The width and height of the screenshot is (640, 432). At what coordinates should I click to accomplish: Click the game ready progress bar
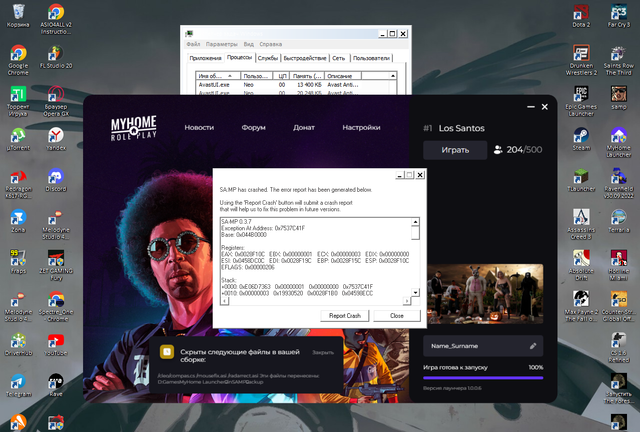tap(483, 378)
